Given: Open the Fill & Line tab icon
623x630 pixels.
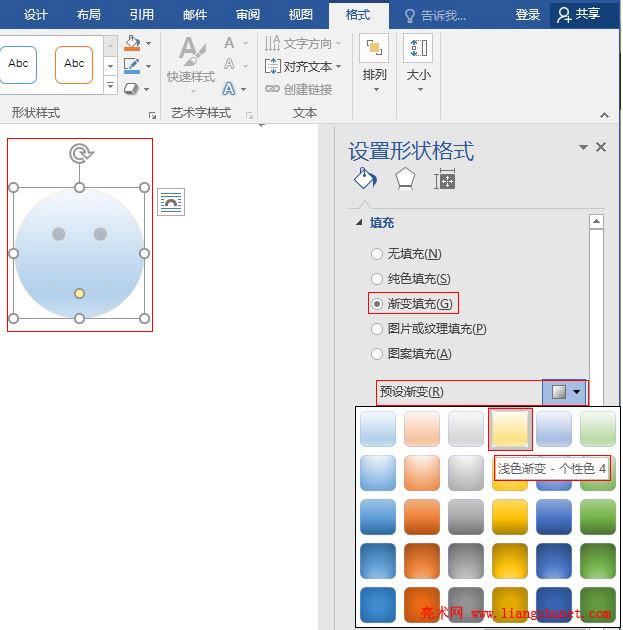Looking at the screenshot, I should tap(365, 179).
